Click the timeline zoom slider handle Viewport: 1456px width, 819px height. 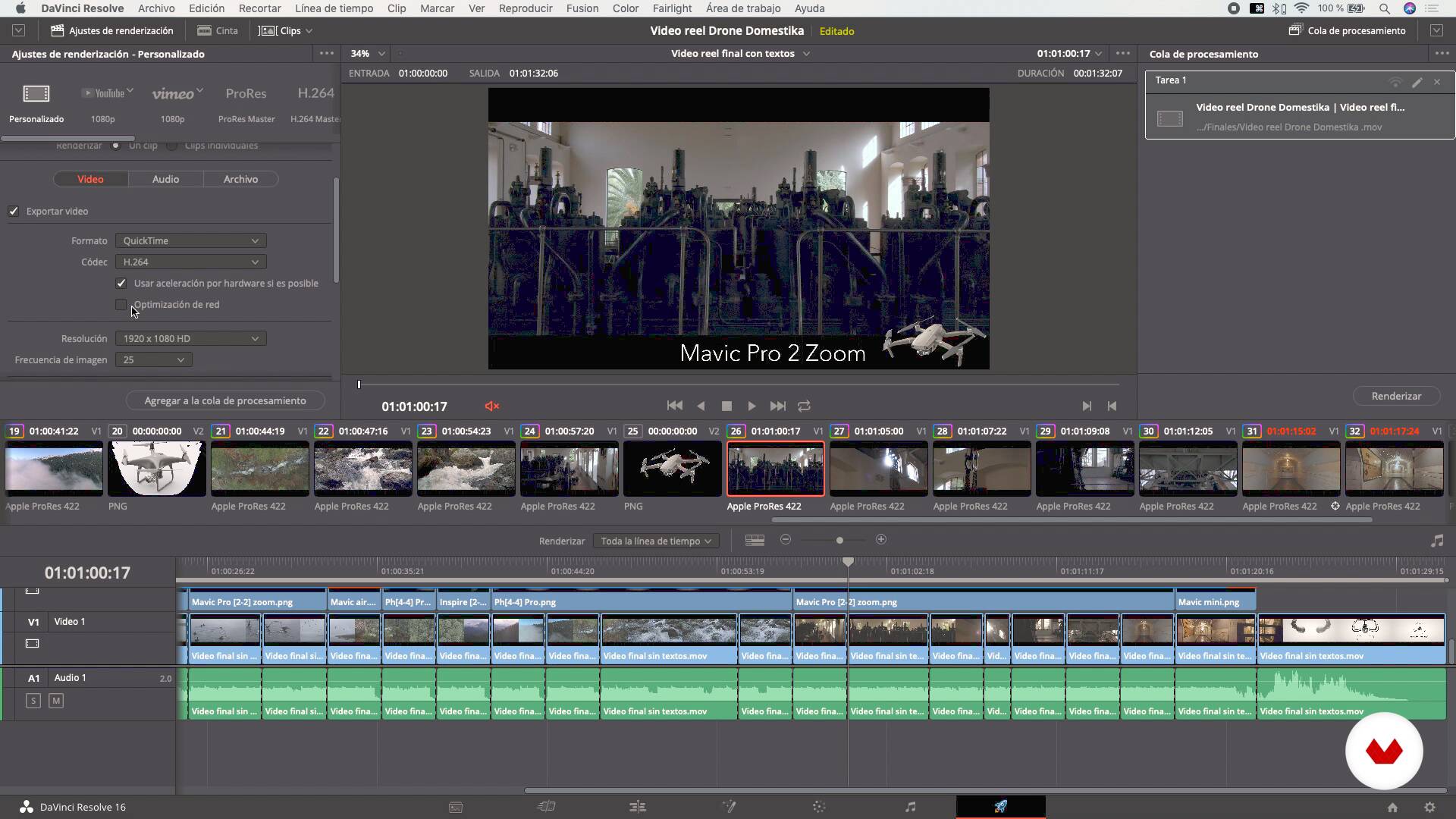pos(839,541)
